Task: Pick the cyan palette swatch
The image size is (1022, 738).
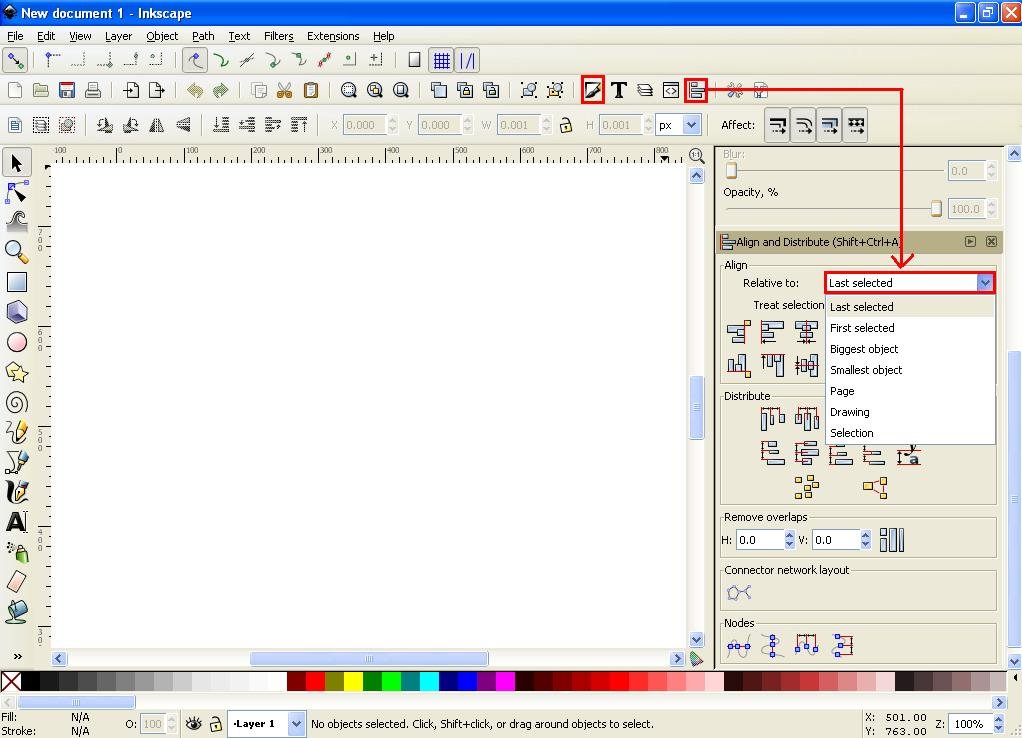Action: click(430, 681)
